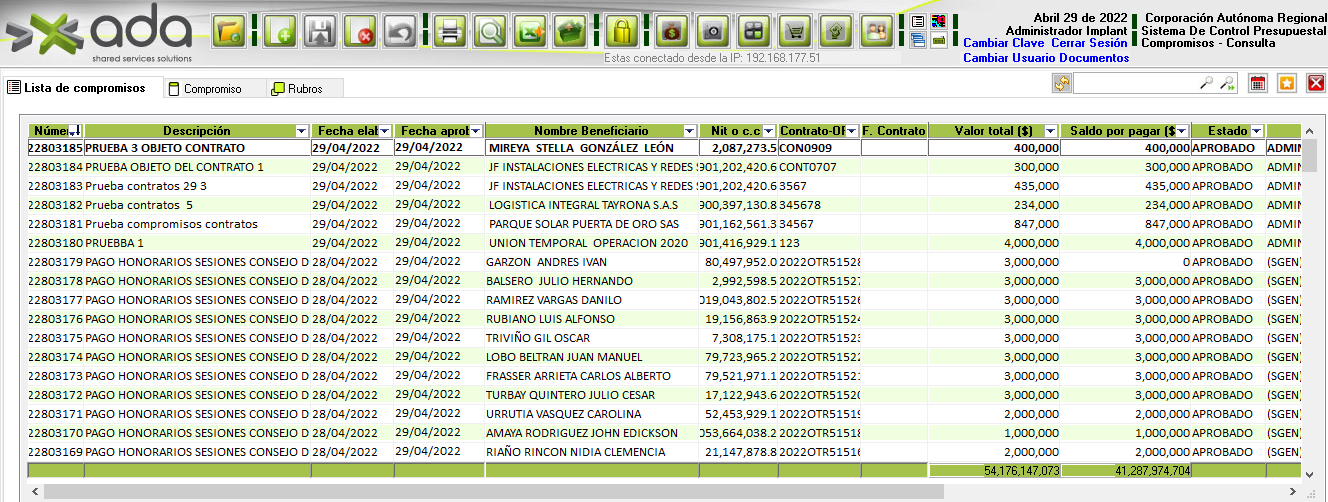Expand the Nombre Beneficiario column filter
The width and height of the screenshot is (1328, 502).
coord(689,132)
